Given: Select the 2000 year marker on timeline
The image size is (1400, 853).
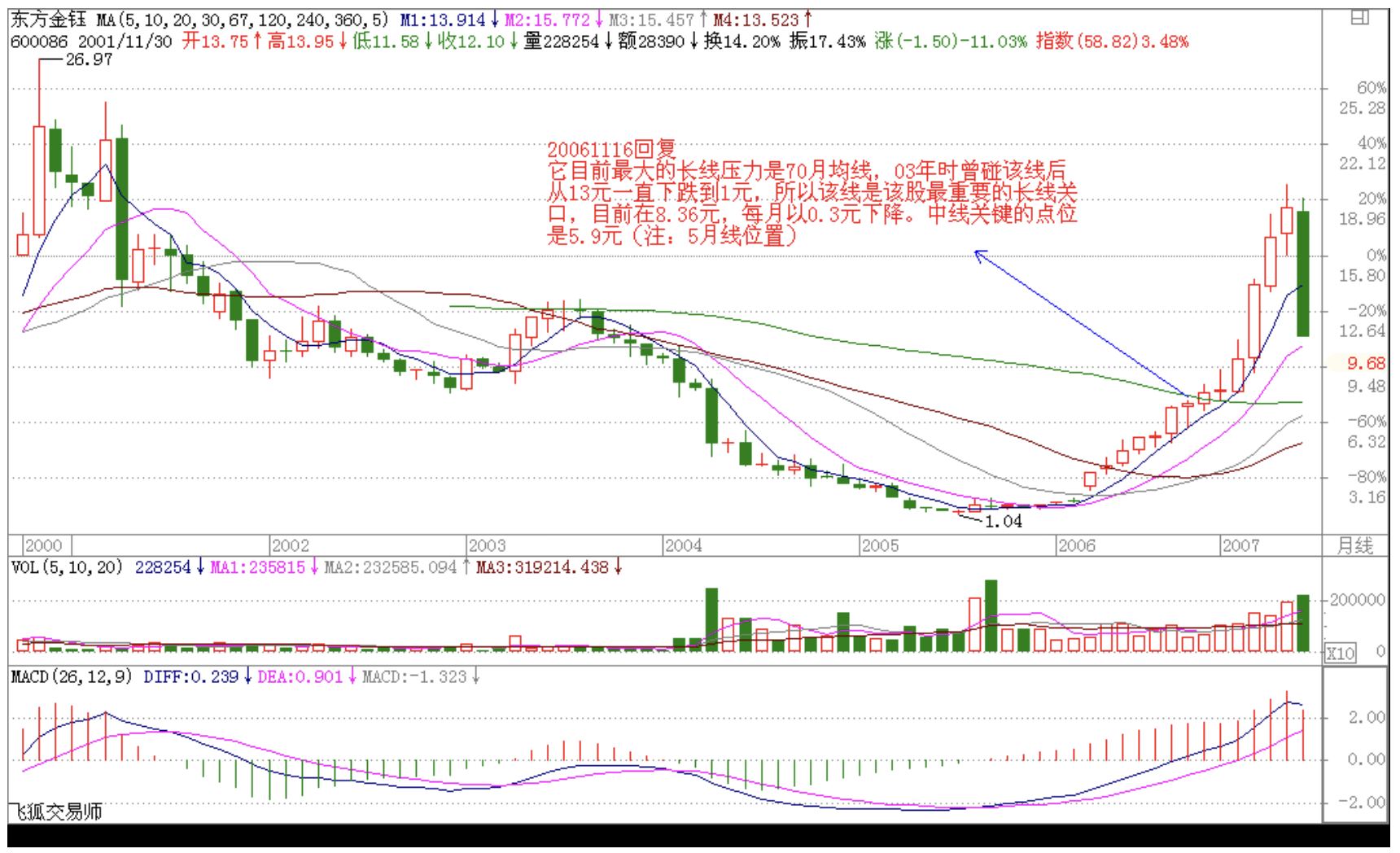Looking at the screenshot, I should pos(43,545).
